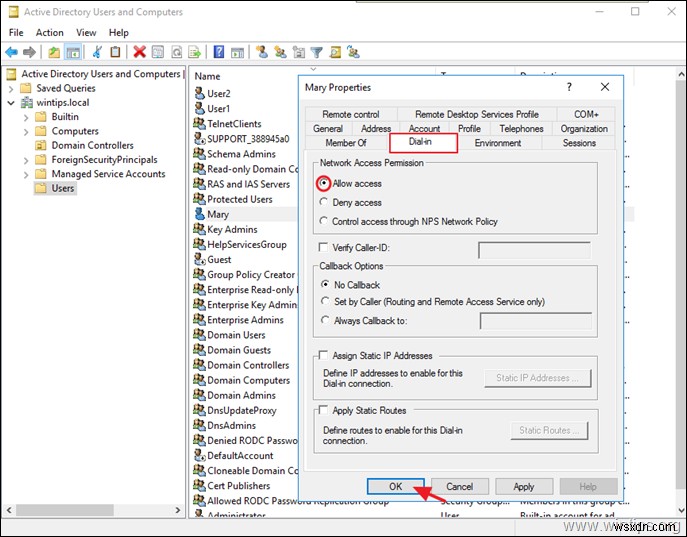Expand the Builtin container
Viewport: 687px width, 537px height.
pyautogui.click(x=26, y=117)
